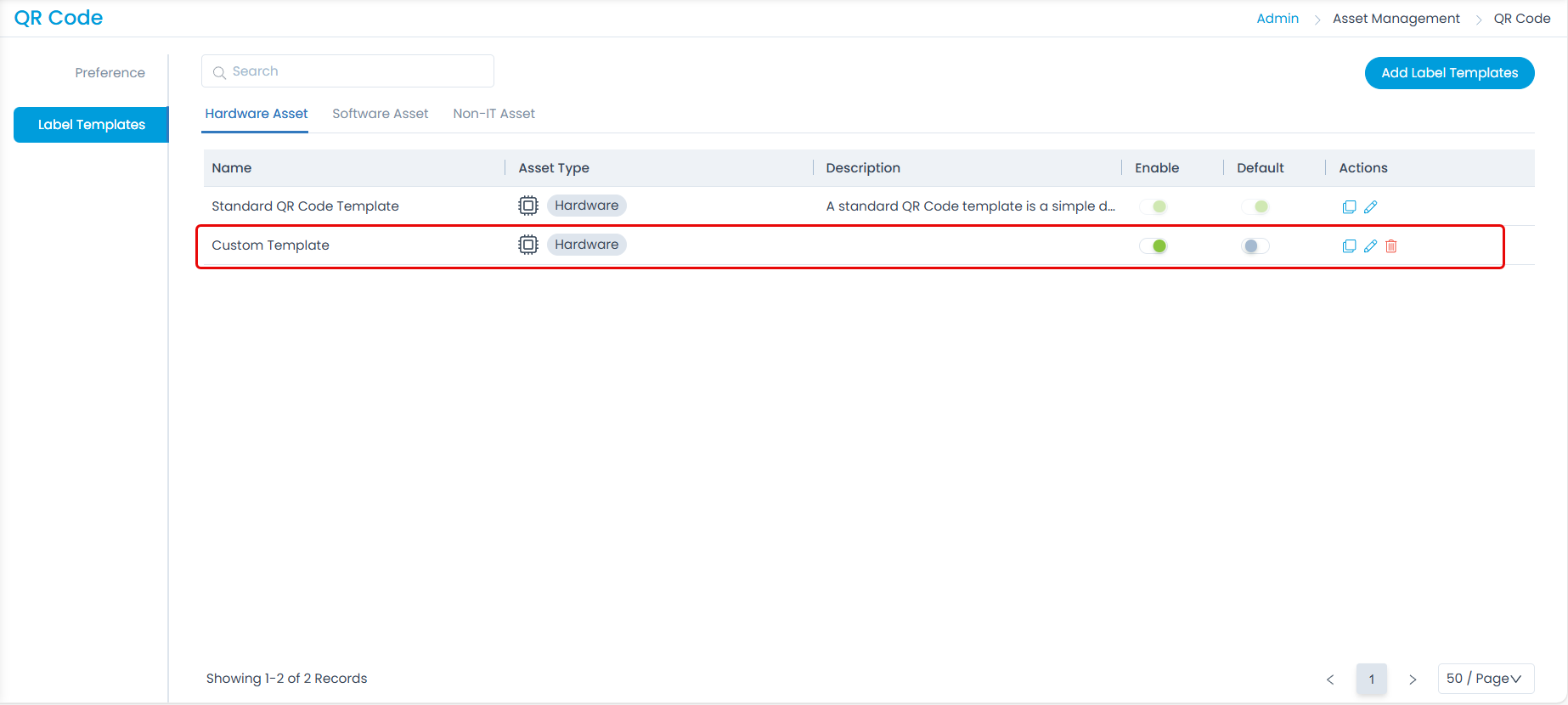Toggle Enable switch for Standard QR Code Template

click(x=1153, y=206)
